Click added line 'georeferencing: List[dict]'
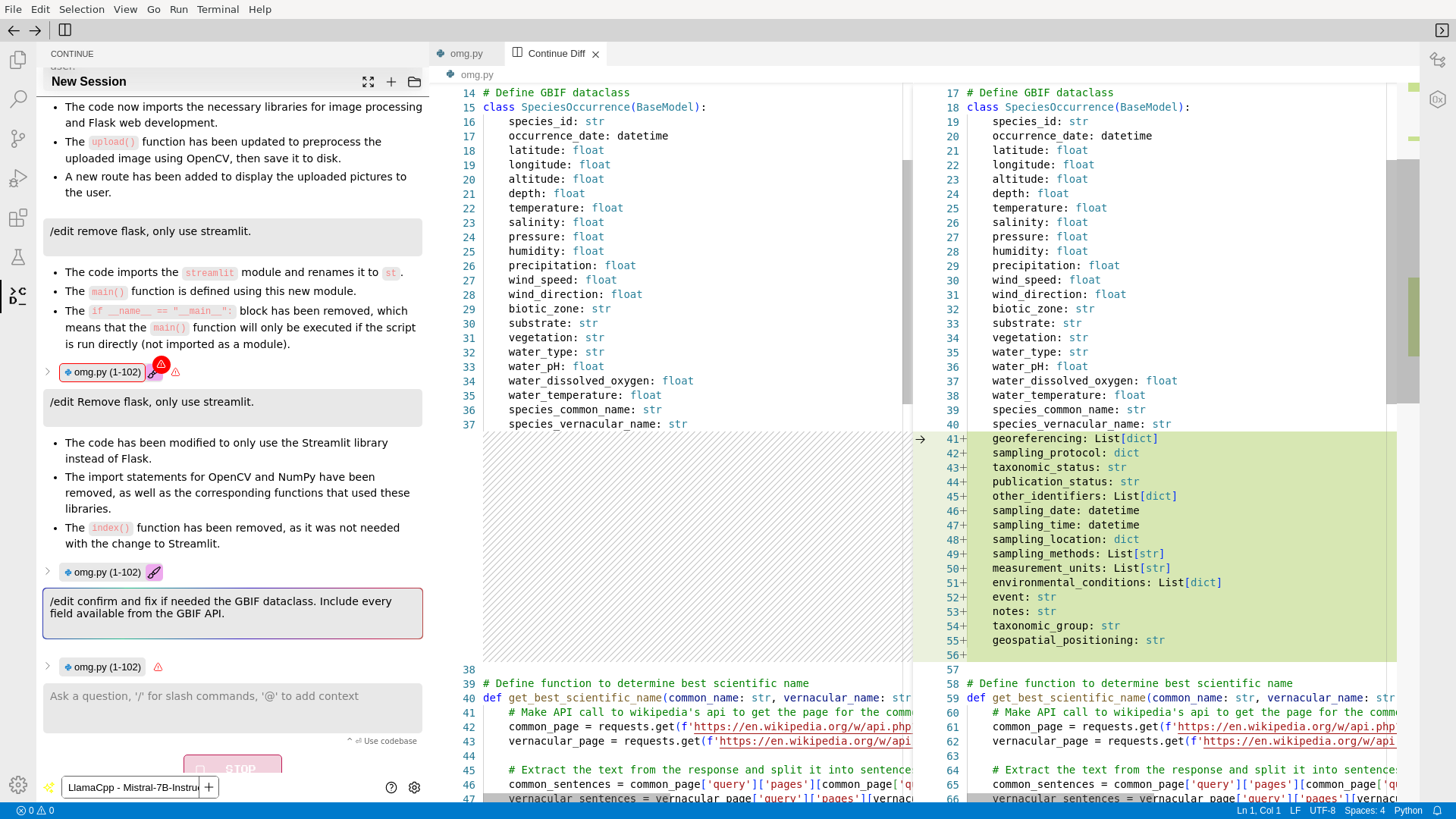Screen dimensions: 1456x819 pos(1075,439)
